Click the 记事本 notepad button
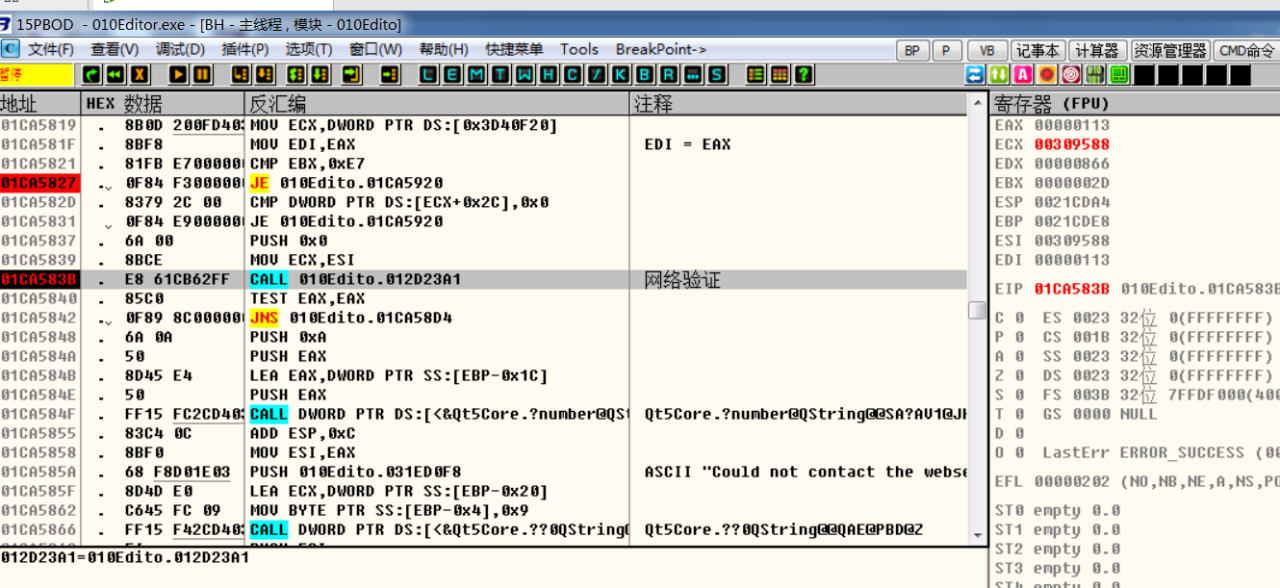This screenshot has height=588, width=1280. pos(1037,50)
